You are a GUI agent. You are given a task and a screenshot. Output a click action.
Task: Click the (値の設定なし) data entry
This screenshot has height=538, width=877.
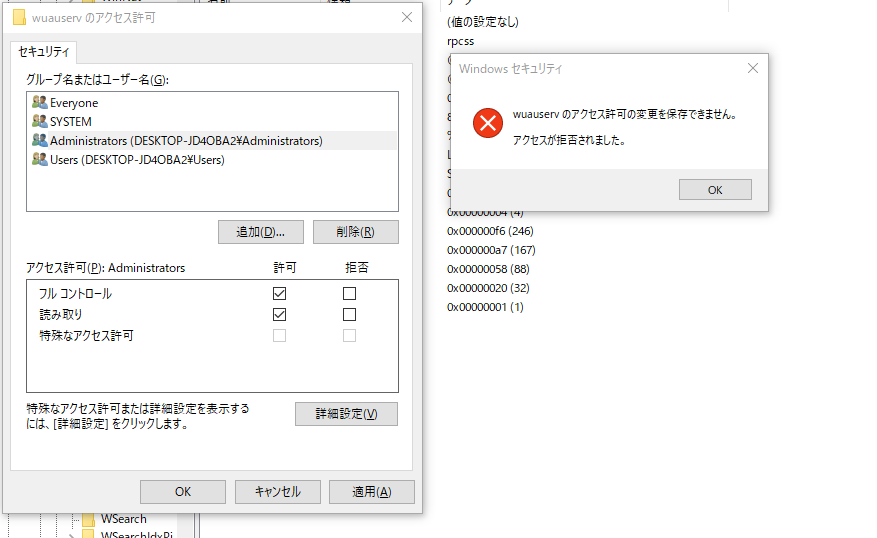pos(483,22)
